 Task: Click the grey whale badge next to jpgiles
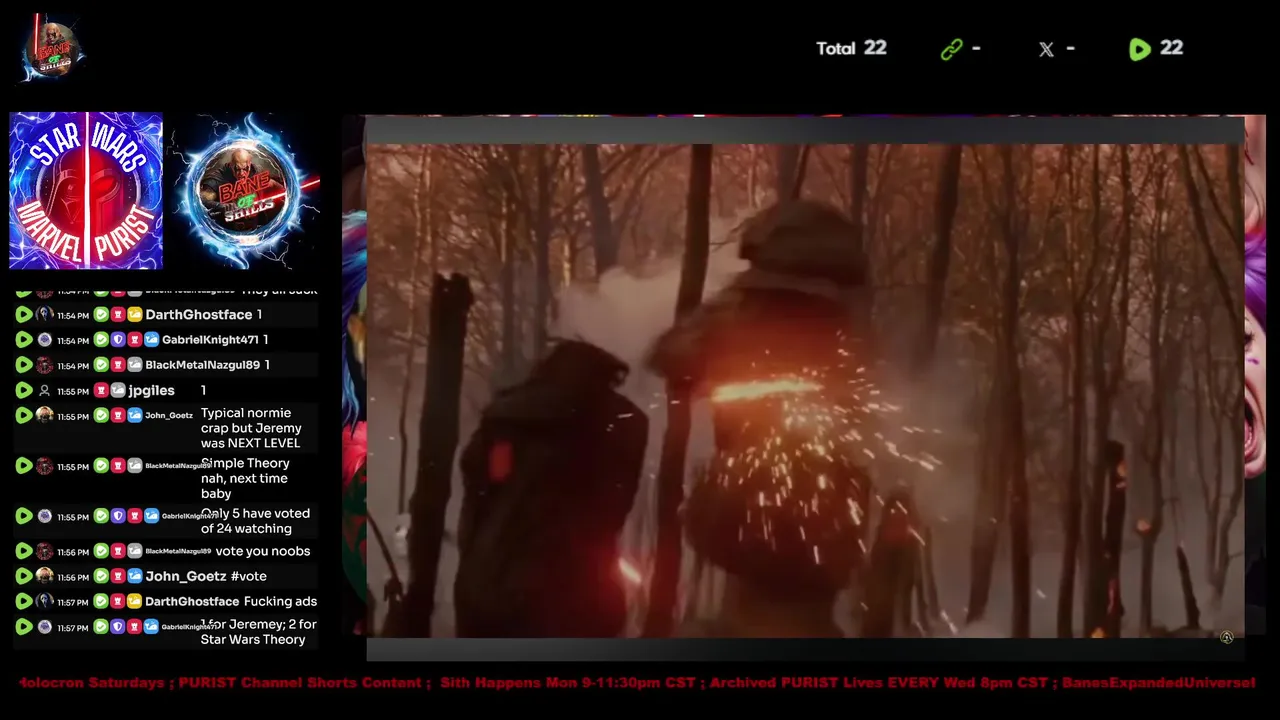tap(118, 391)
